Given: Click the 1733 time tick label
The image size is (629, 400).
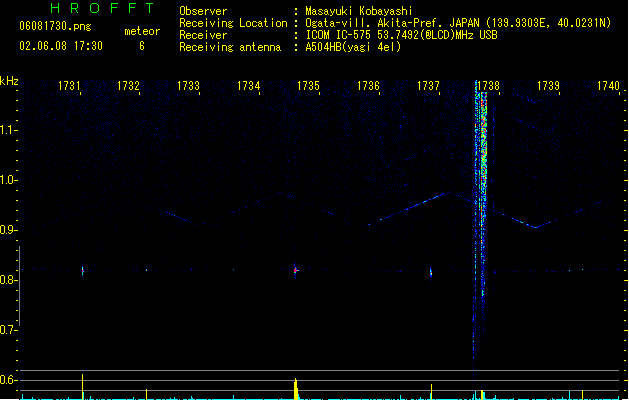Looking at the screenshot, I should point(188,86).
